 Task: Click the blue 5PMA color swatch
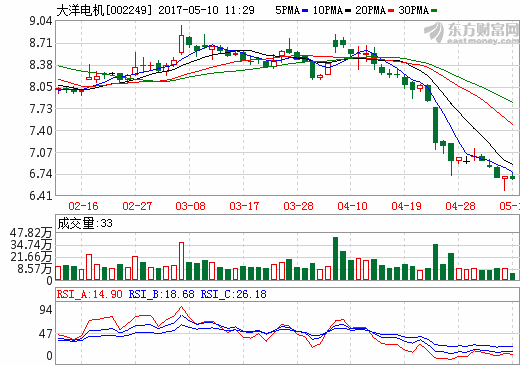coord(305,11)
